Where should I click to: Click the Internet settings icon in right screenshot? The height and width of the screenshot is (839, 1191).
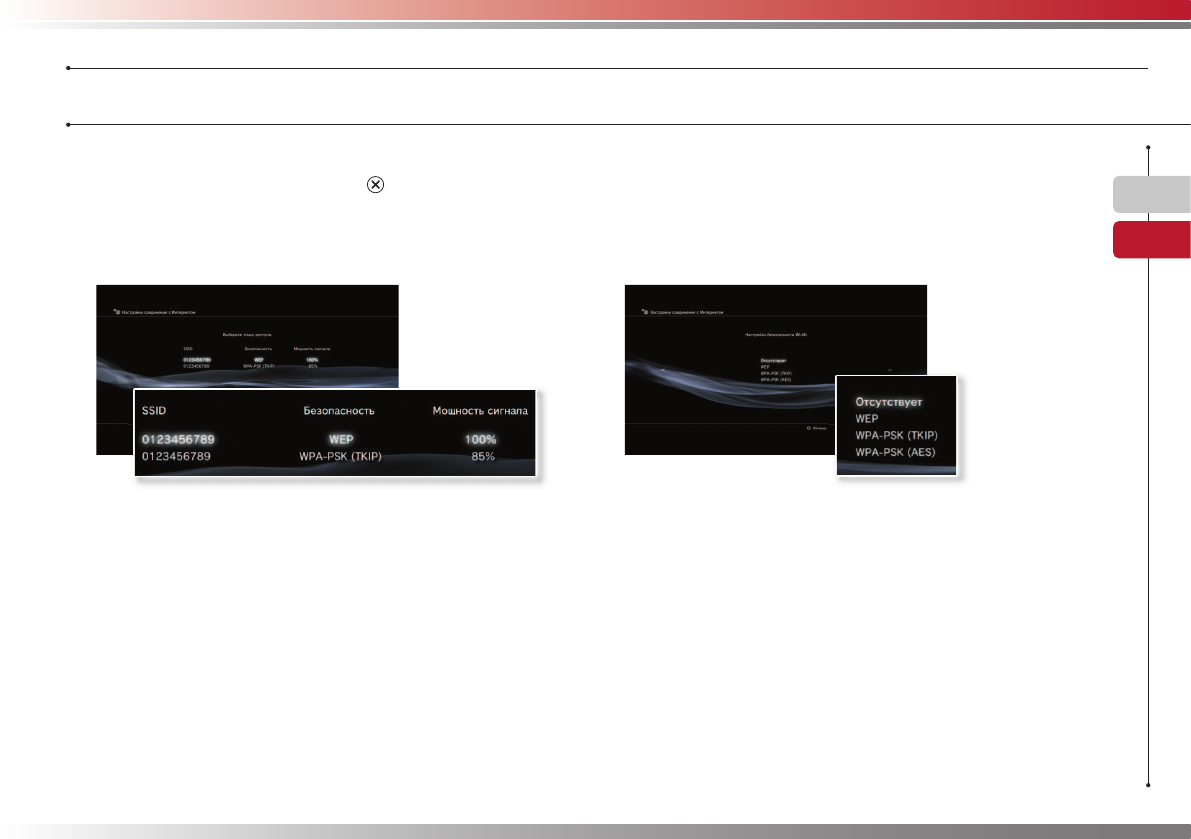[x=644, y=312]
